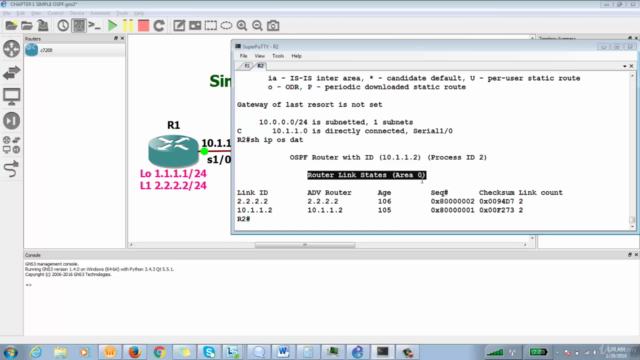
Task: Select the Draw ellipse tool
Action: tap(226, 26)
